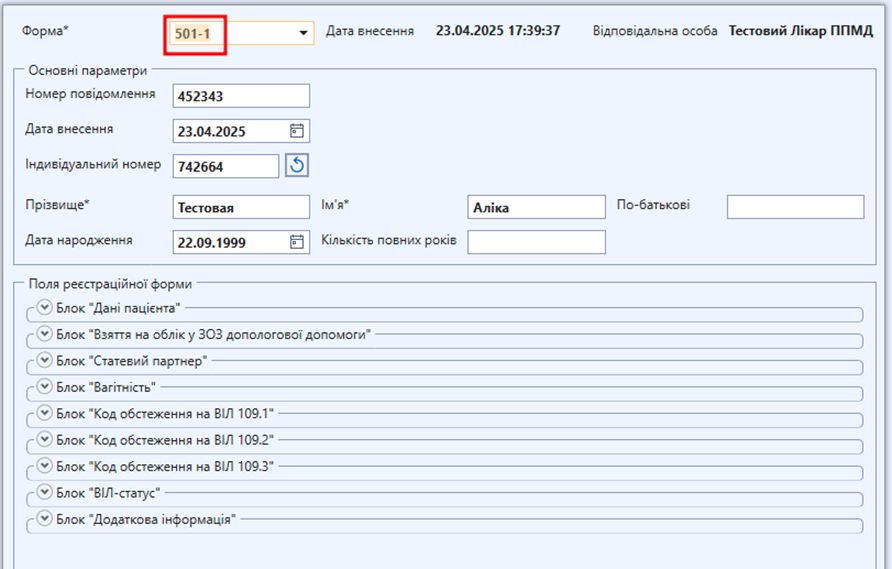The height and width of the screenshot is (569, 892).
Task: Expand Блок "Статевий партнер"
Action: point(44,359)
